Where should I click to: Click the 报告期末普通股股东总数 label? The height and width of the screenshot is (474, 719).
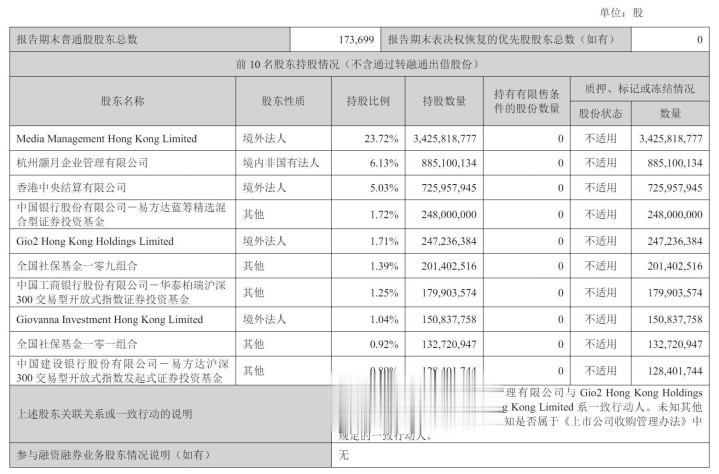(77, 39)
